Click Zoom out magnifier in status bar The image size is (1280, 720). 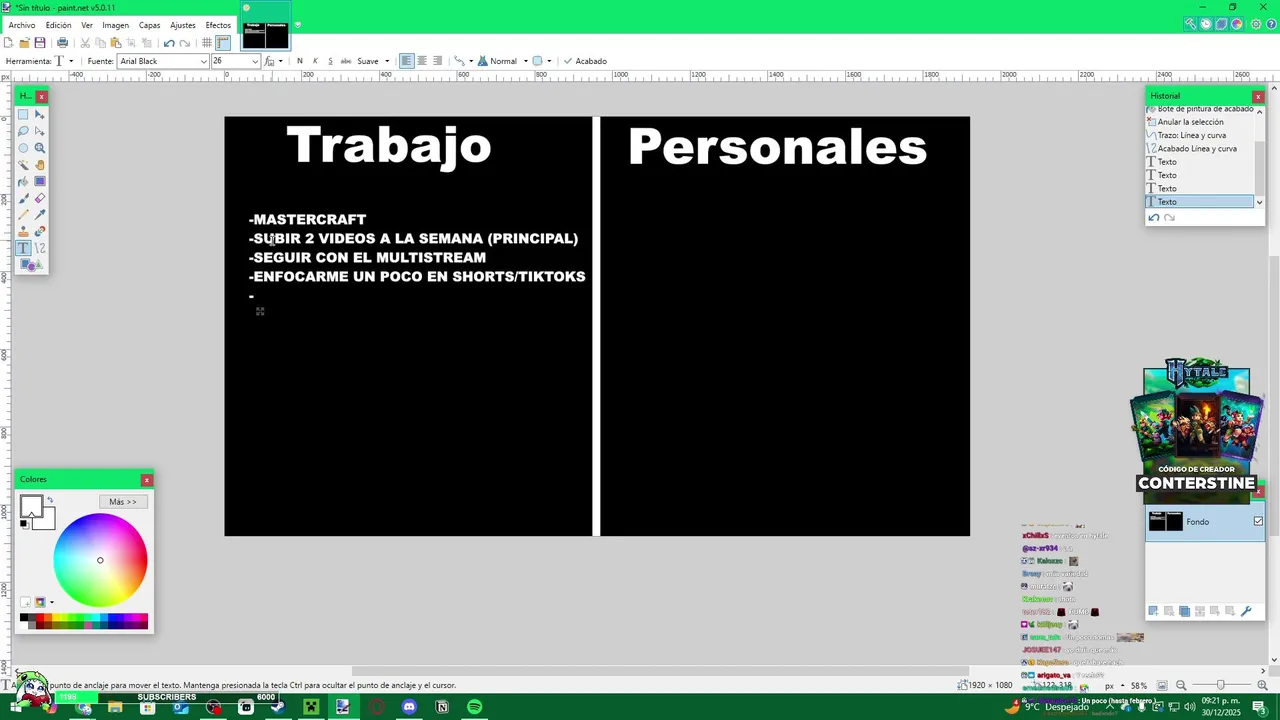(x=1181, y=685)
